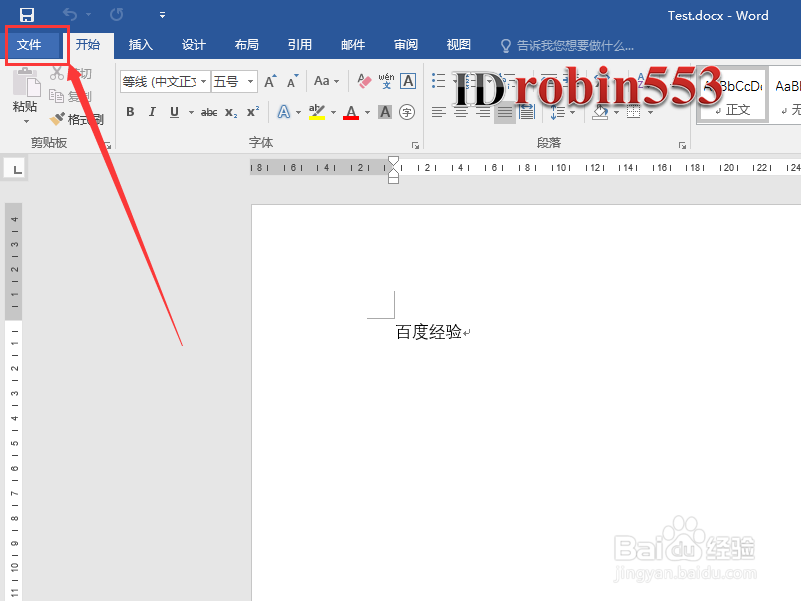Viewport: 801px width, 601px height.
Task: Expand the font name combo box
Action: (x=204, y=81)
